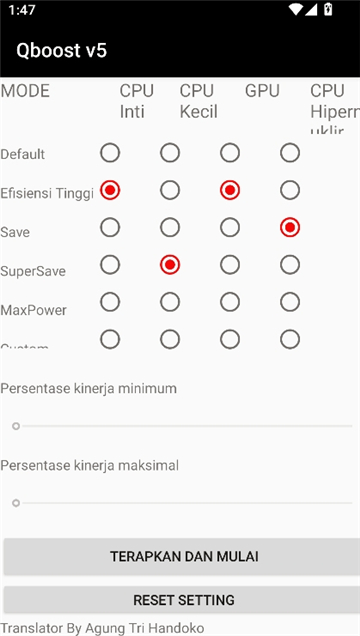Image resolution: width=360 pixels, height=636 pixels.
Task: Tap the Terapkan Dan Mulai button
Action: (x=182, y=556)
